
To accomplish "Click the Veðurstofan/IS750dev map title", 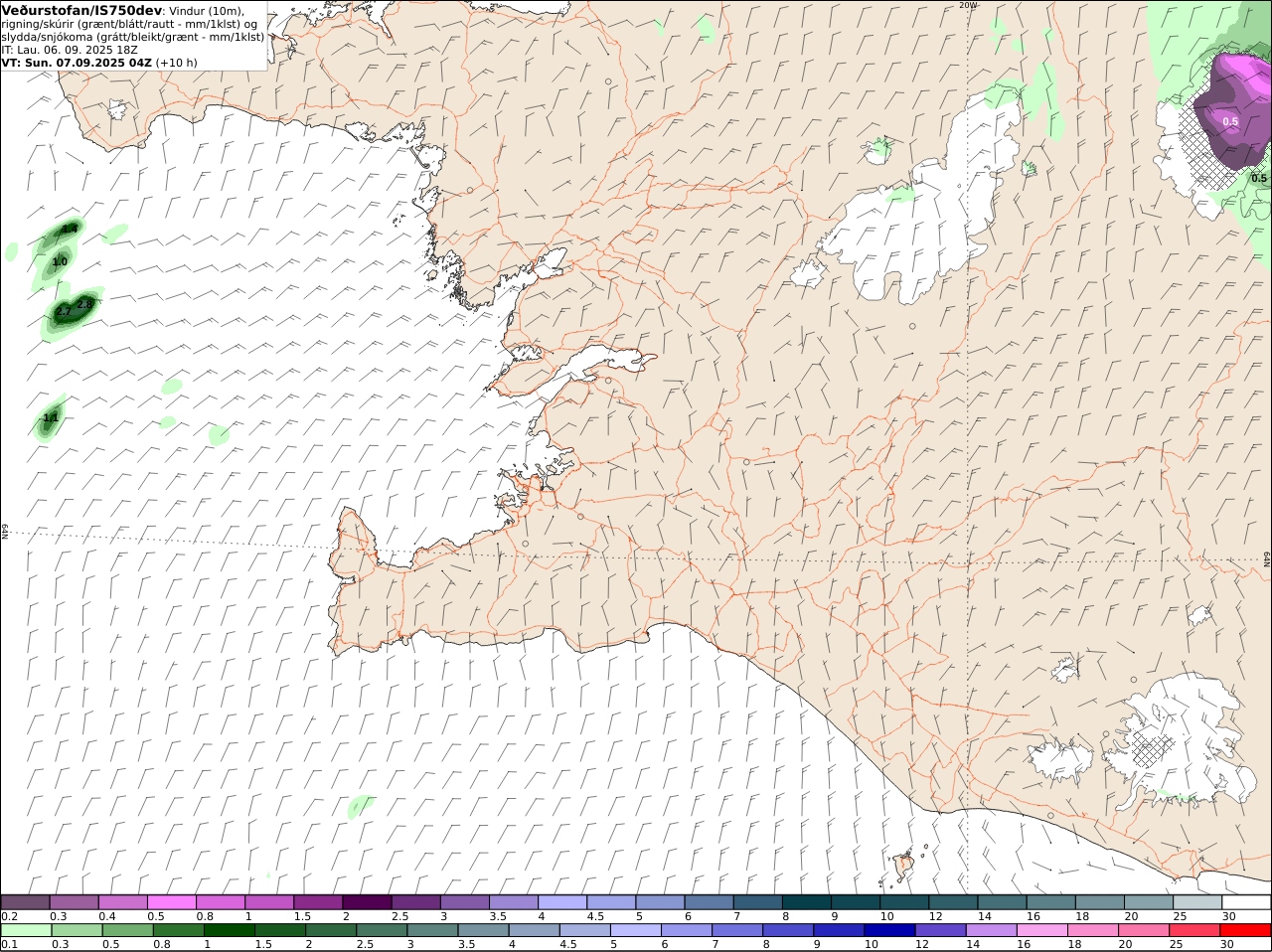I will coord(81,10).
